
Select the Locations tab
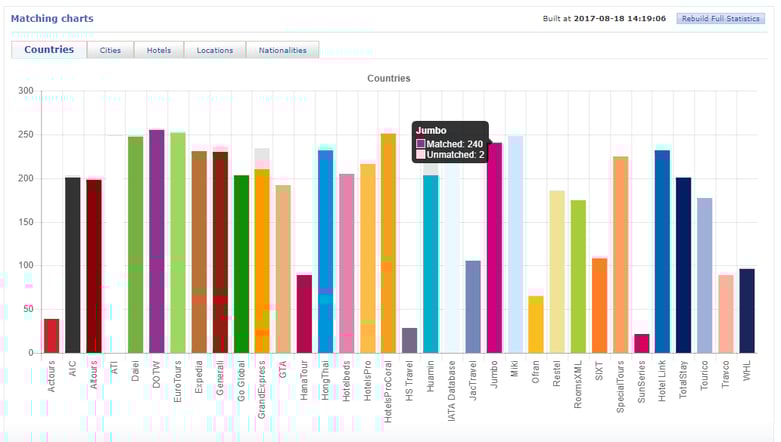click(x=215, y=50)
